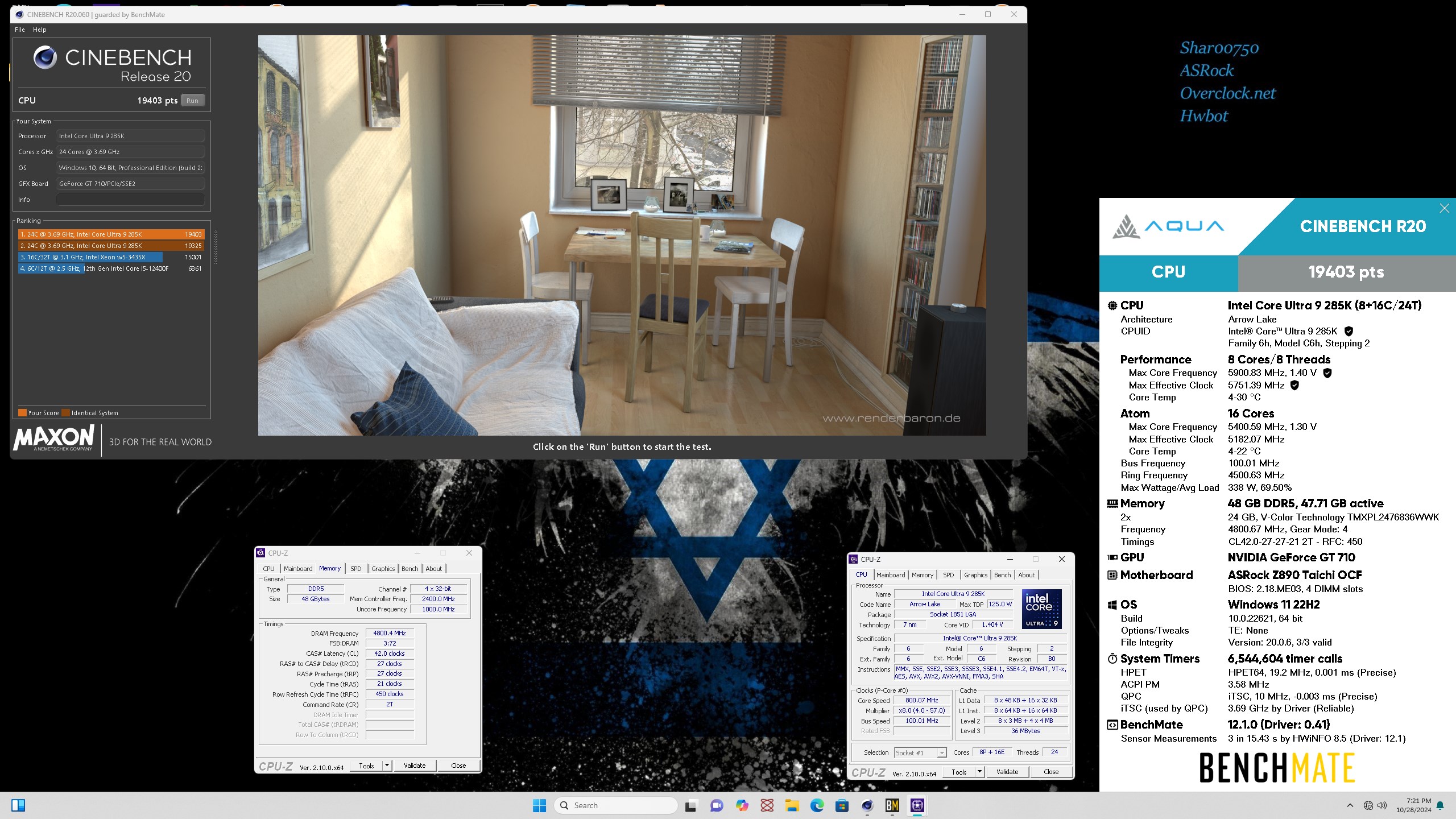Expand the Socket #1 selection dropdown
The image size is (1456, 819).
942,753
